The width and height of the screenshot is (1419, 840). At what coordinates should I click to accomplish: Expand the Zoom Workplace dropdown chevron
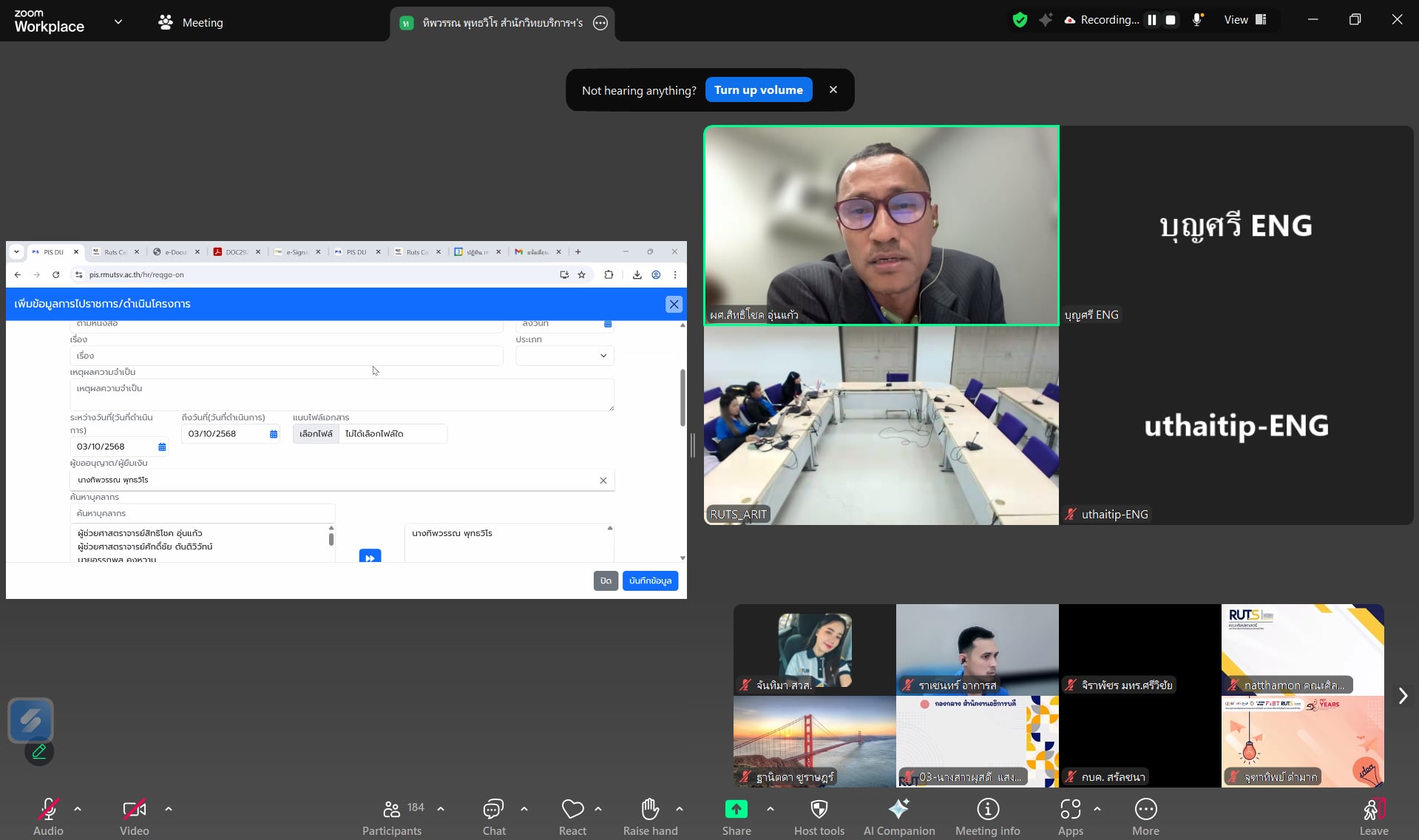tap(118, 22)
